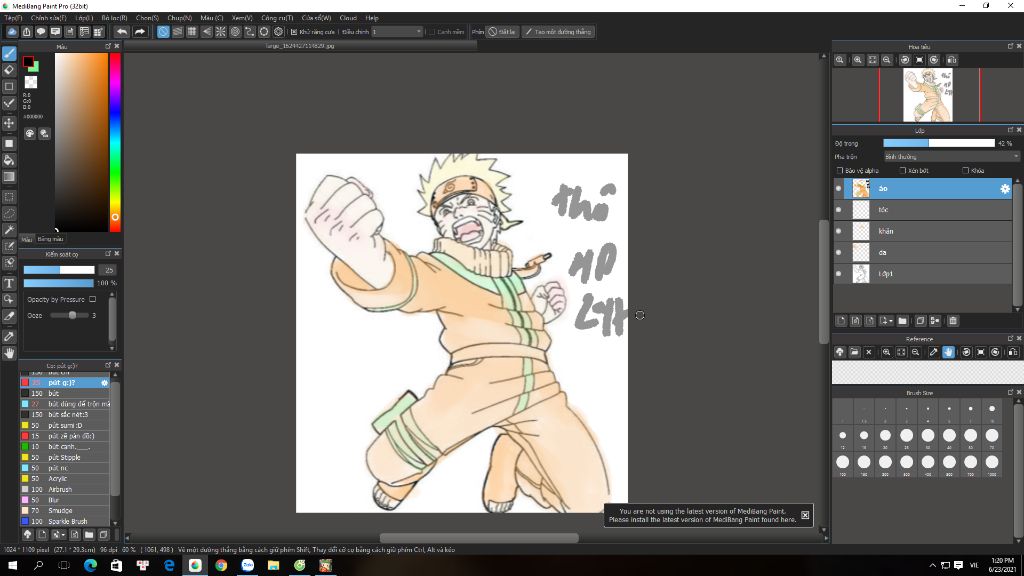Select the rectangular Select tool
Viewport: 1024px width, 576px height.
[9, 197]
